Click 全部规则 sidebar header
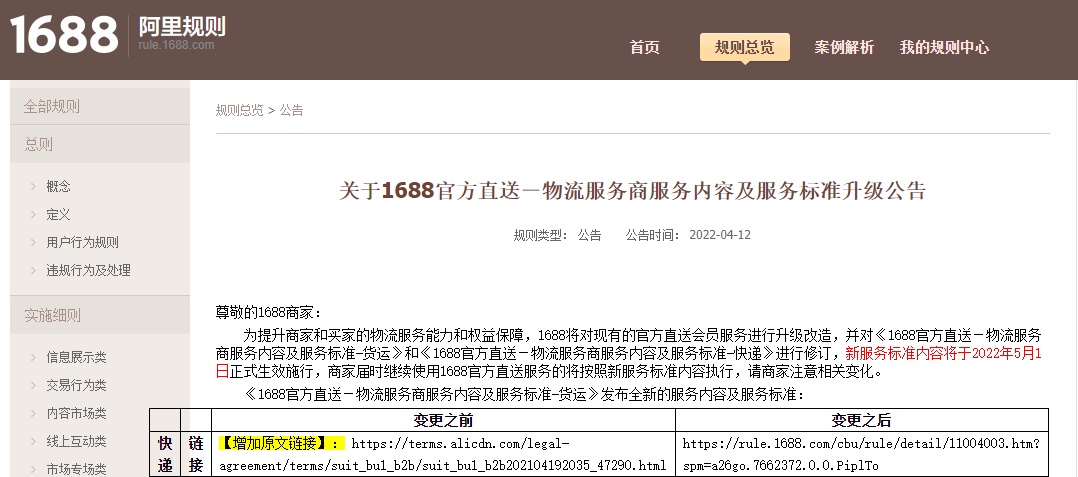This screenshot has width=1078, height=477. point(100,107)
